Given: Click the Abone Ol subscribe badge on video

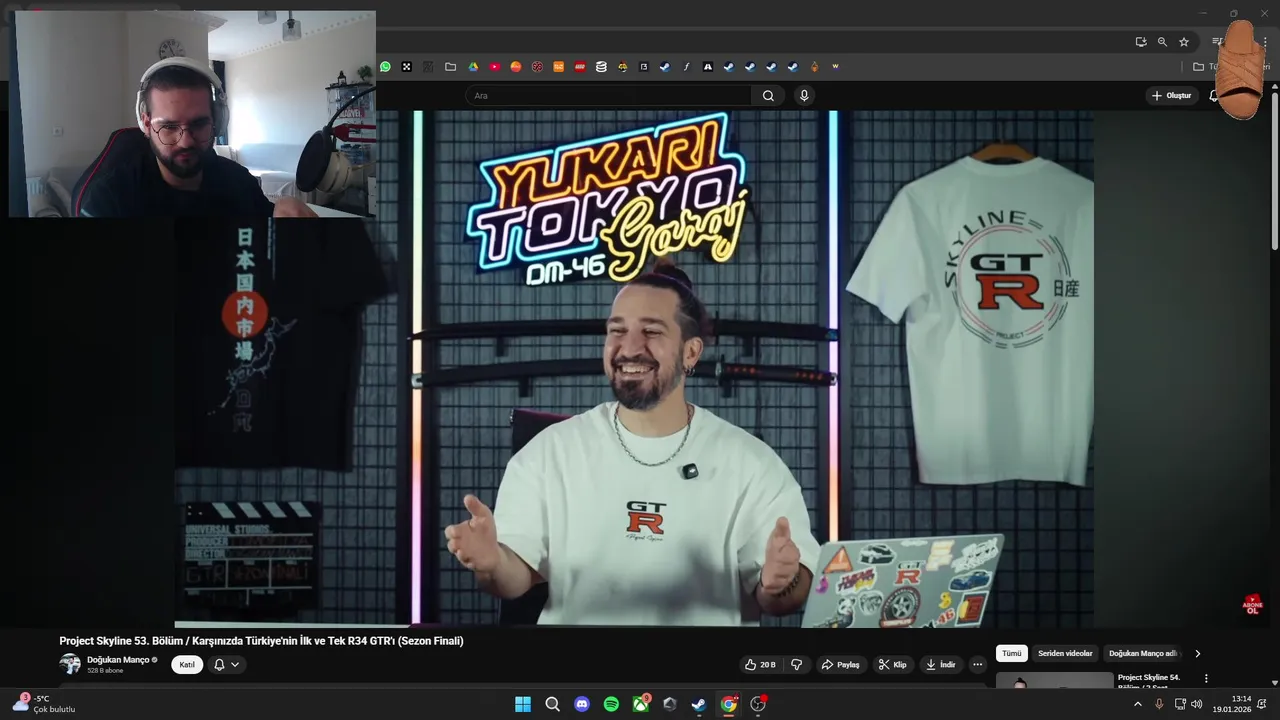Looking at the screenshot, I should (x=1252, y=605).
